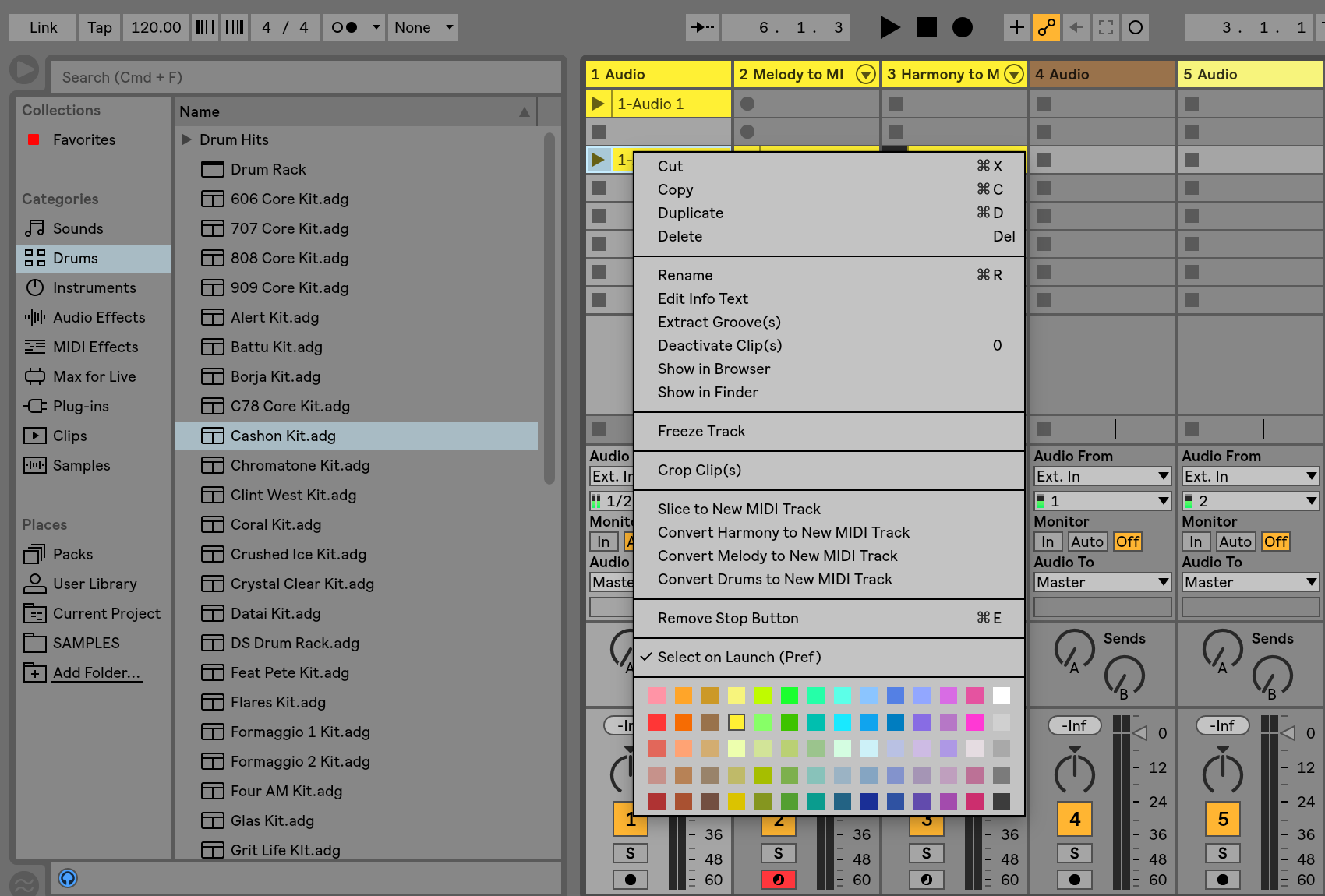Toggle the metronome icon
The width and height of the screenshot is (1325, 896).
point(344,27)
